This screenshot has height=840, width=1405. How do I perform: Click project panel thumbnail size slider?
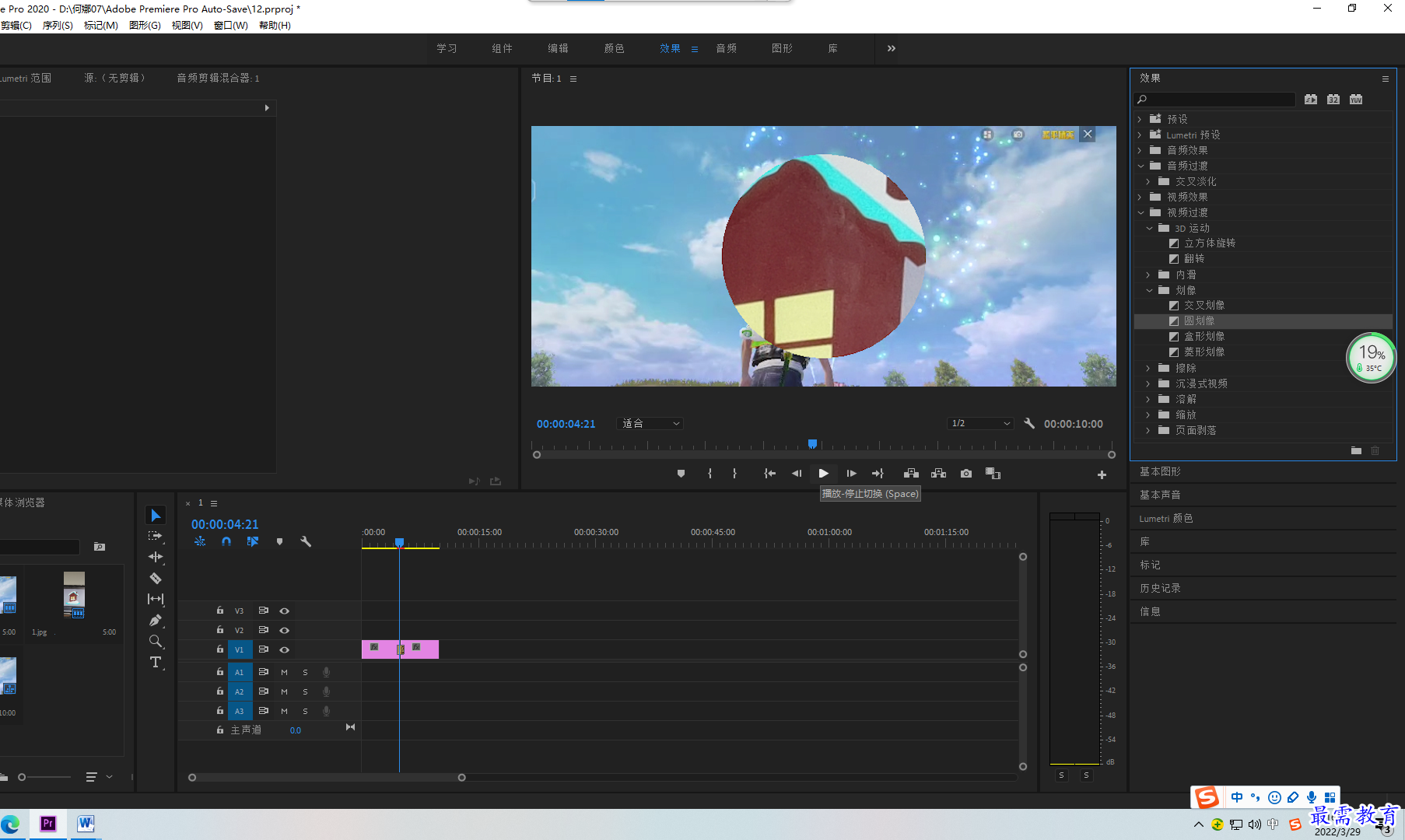(x=22, y=777)
